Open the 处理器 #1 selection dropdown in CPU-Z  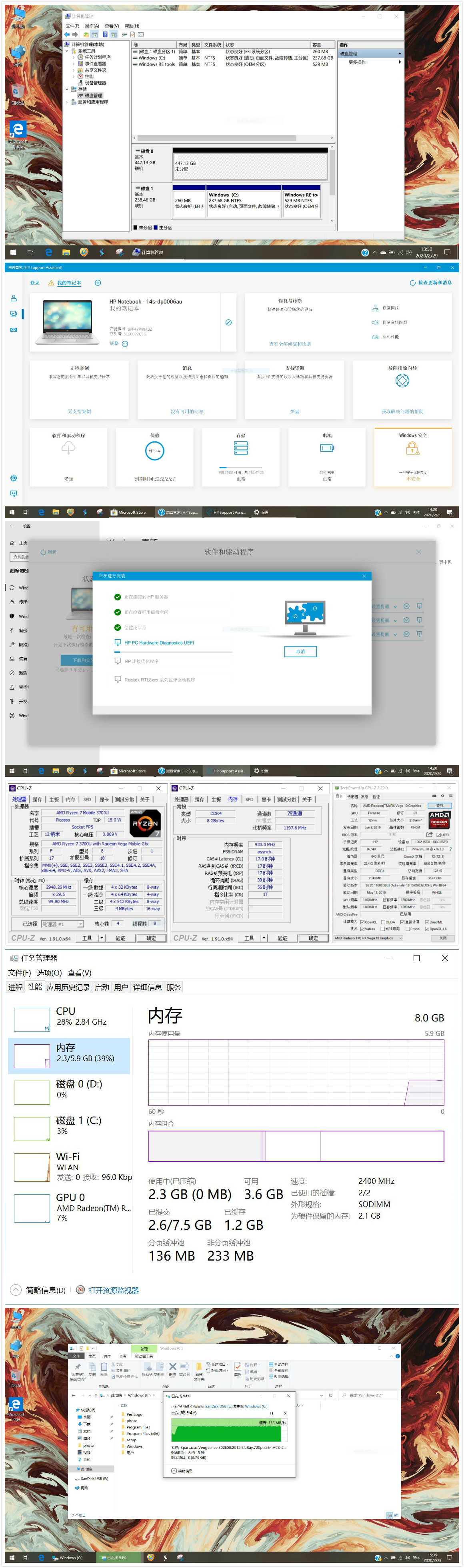tap(62, 924)
